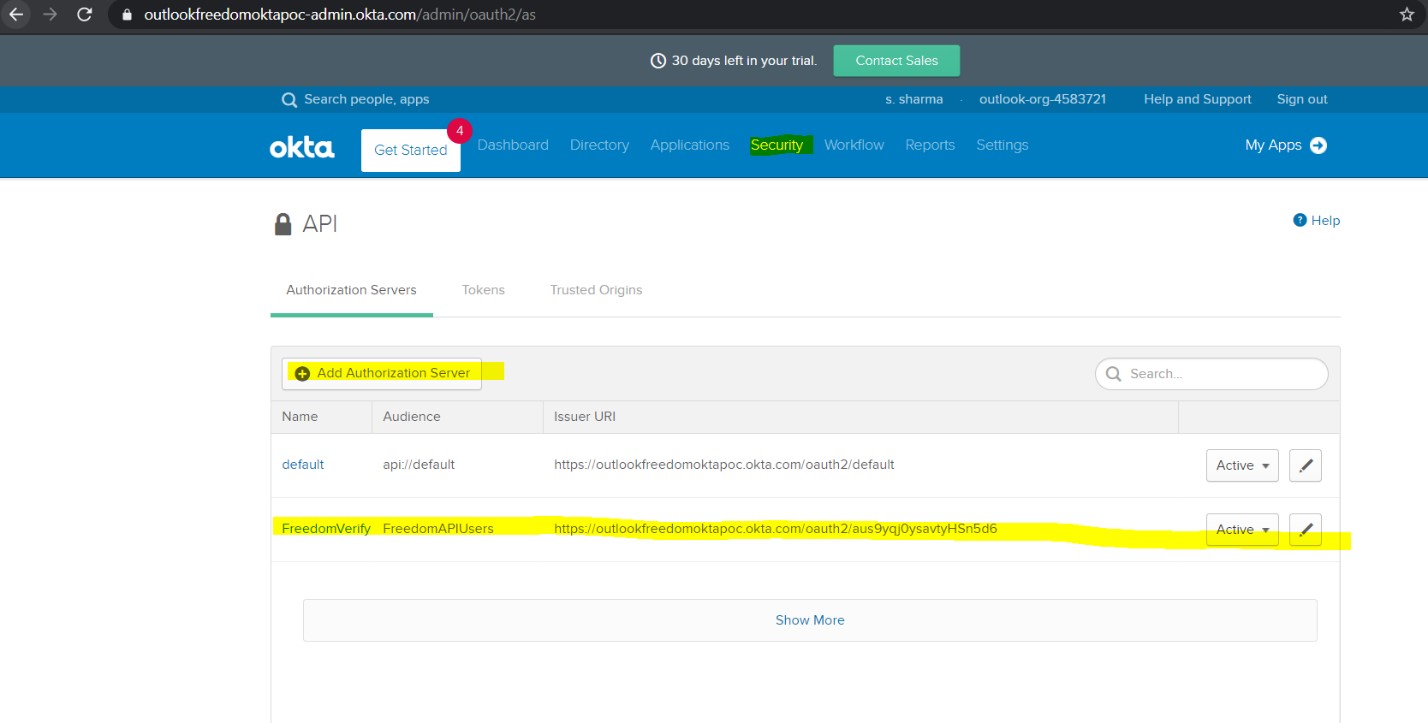Open Active status dropdown for default server
The height and width of the screenshot is (723, 1428).
point(1242,465)
